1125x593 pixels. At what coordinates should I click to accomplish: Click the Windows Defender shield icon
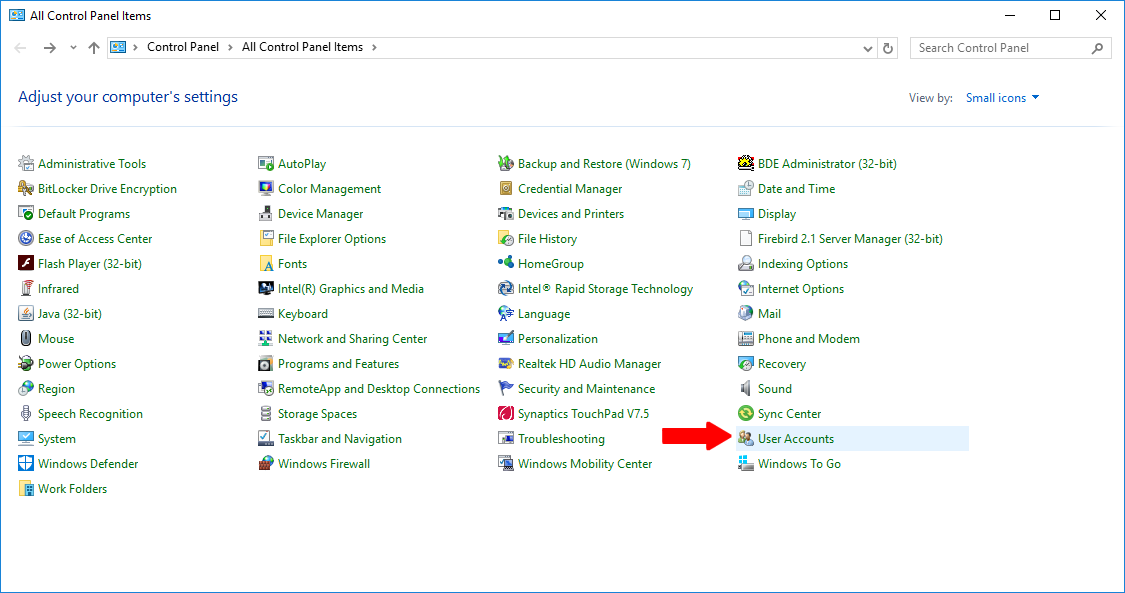click(x=26, y=464)
